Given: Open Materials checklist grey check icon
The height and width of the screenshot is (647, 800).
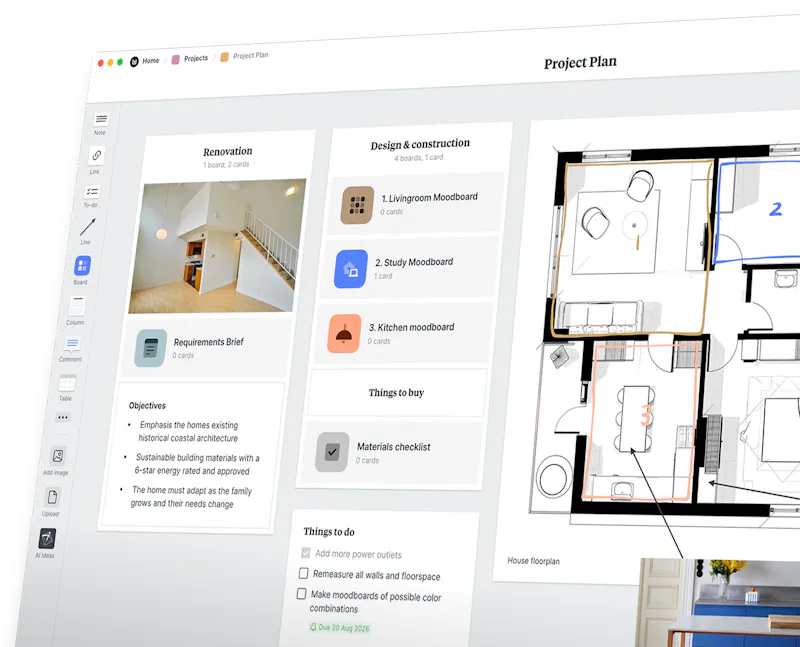Looking at the screenshot, I should click(x=332, y=452).
